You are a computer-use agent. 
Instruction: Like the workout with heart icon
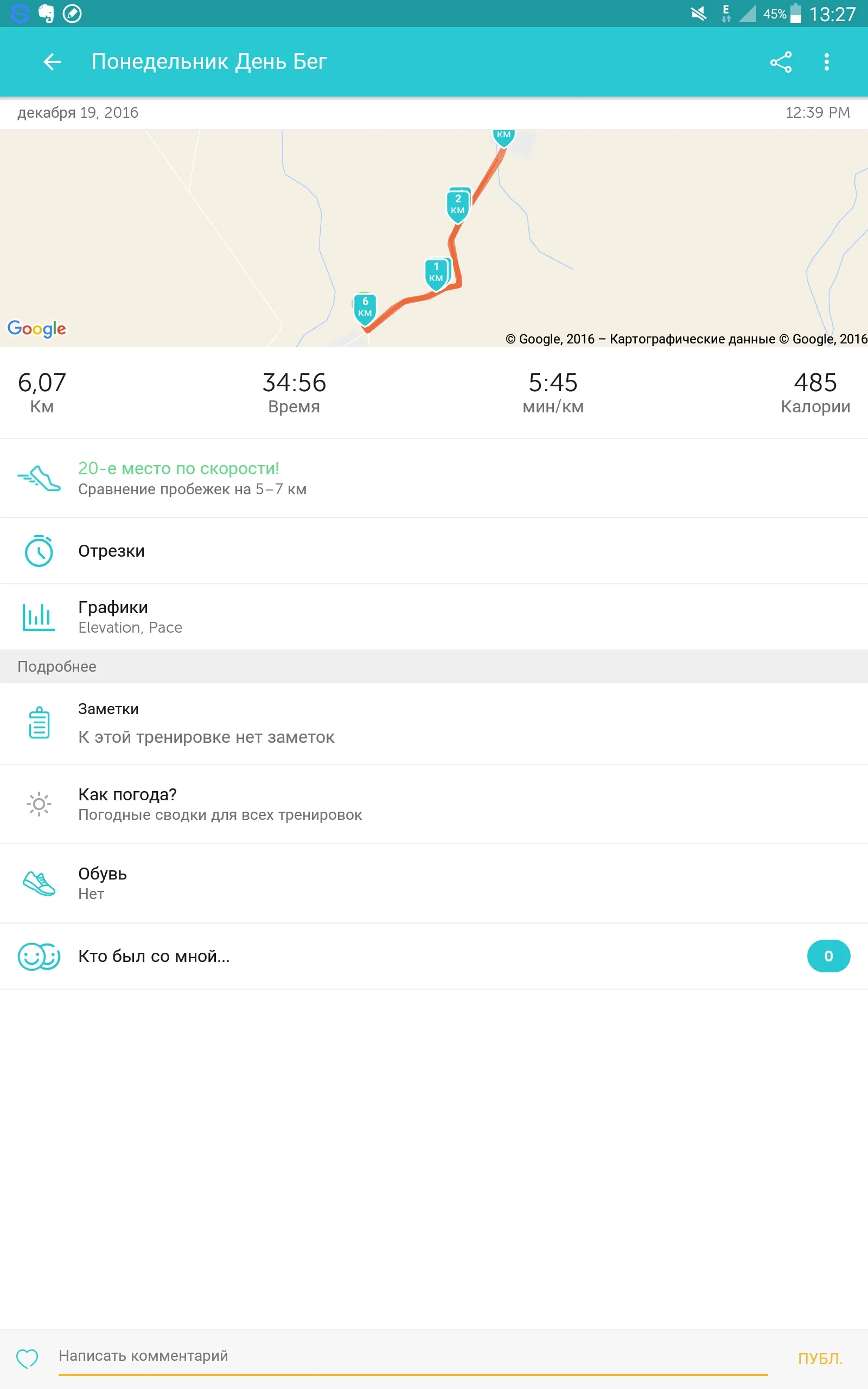27,1358
